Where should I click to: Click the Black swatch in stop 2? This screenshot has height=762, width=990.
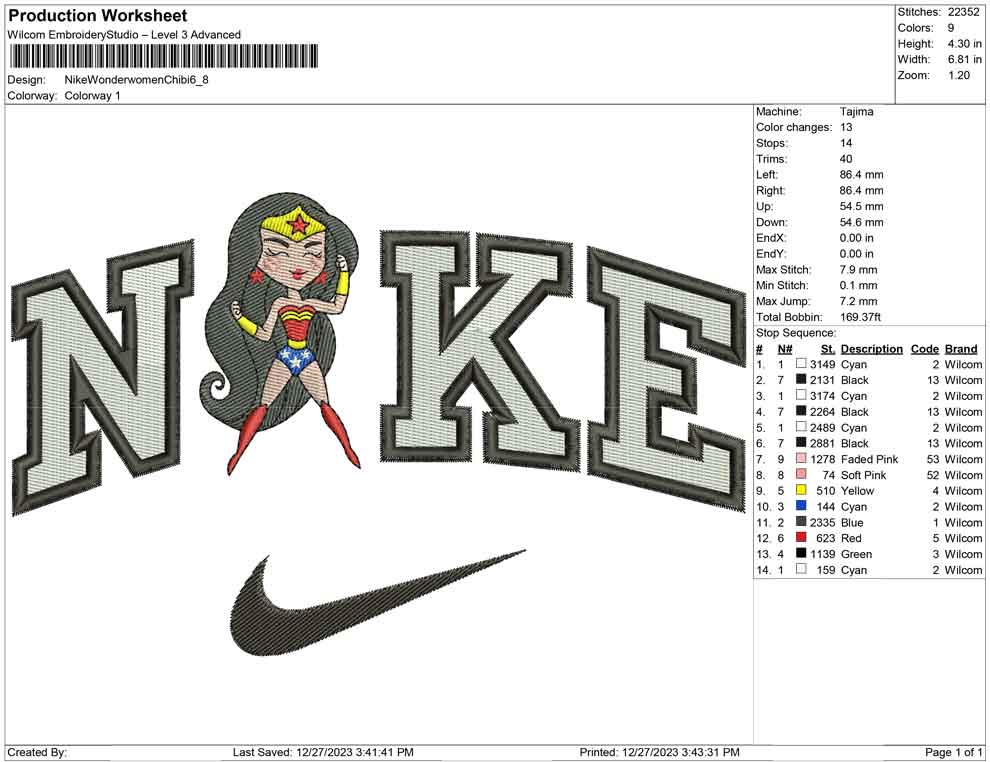pyautogui.click(x=801, y=379)
